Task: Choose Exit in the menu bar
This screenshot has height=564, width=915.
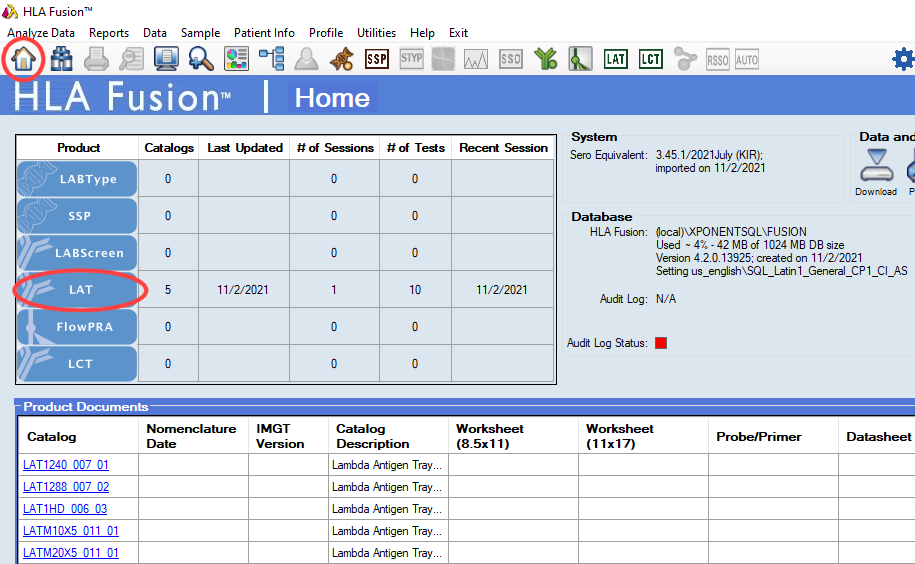Action: click(x=458, y=33)
